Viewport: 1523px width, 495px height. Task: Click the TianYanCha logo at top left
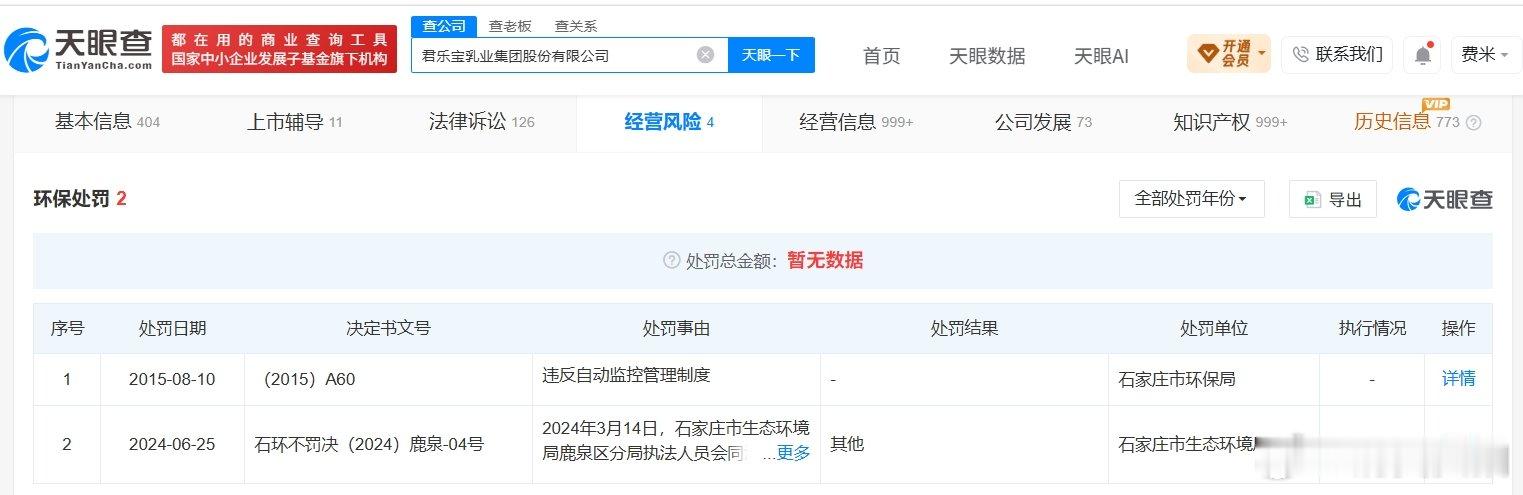click(78, 50)
